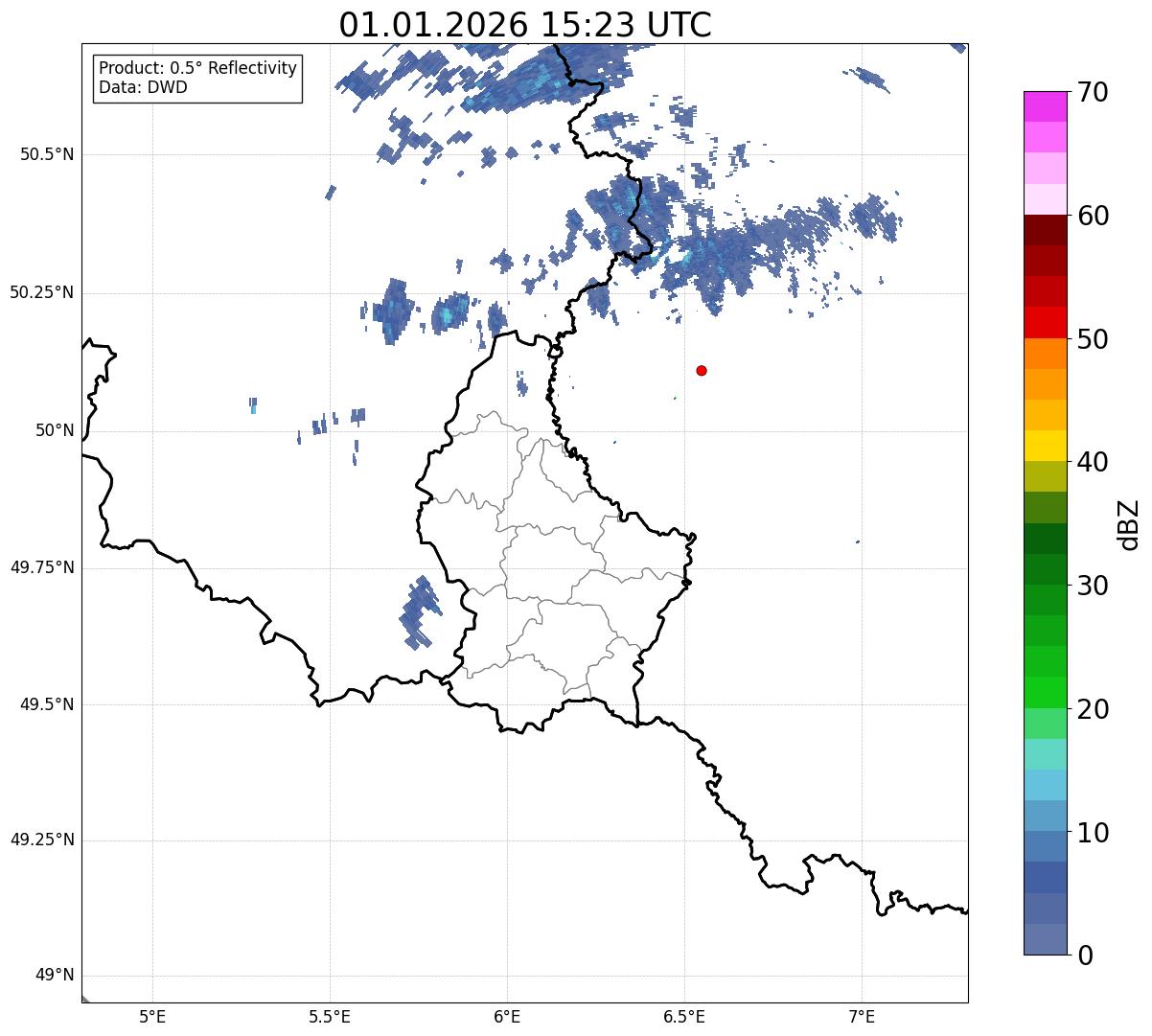Click the 30 dBZ colorbar tick label
Viewport: 1152px width, 1036px height.
1093,586
